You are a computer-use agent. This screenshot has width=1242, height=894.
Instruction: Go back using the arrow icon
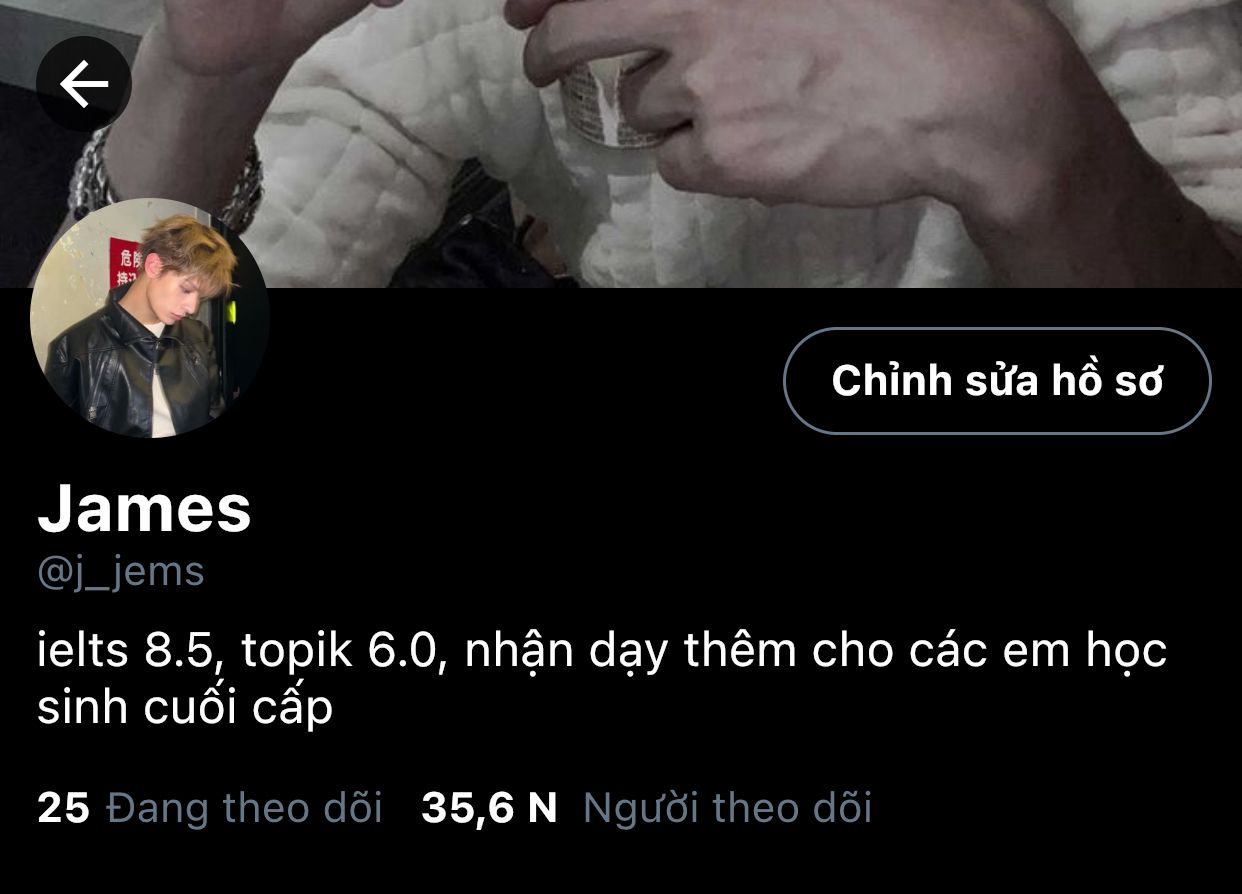(84, 84)
